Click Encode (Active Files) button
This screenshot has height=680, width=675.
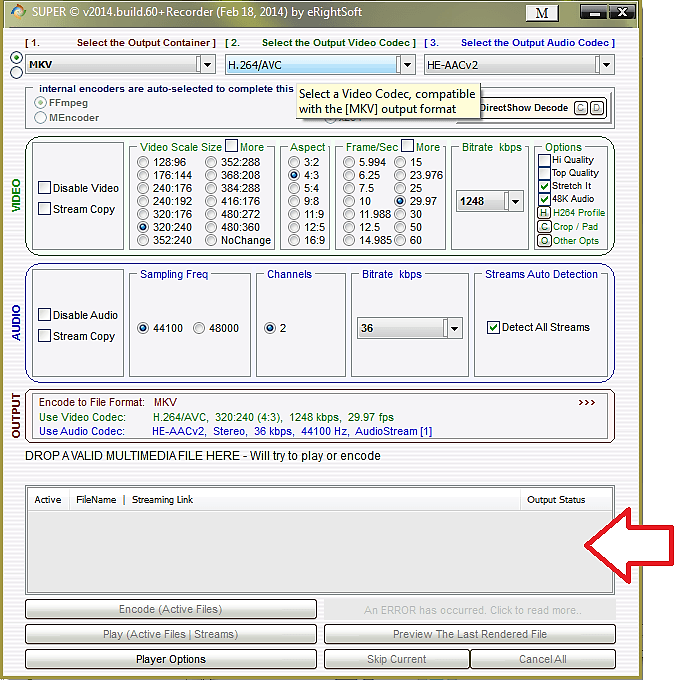pyautogui.click(x=171, y=609)
